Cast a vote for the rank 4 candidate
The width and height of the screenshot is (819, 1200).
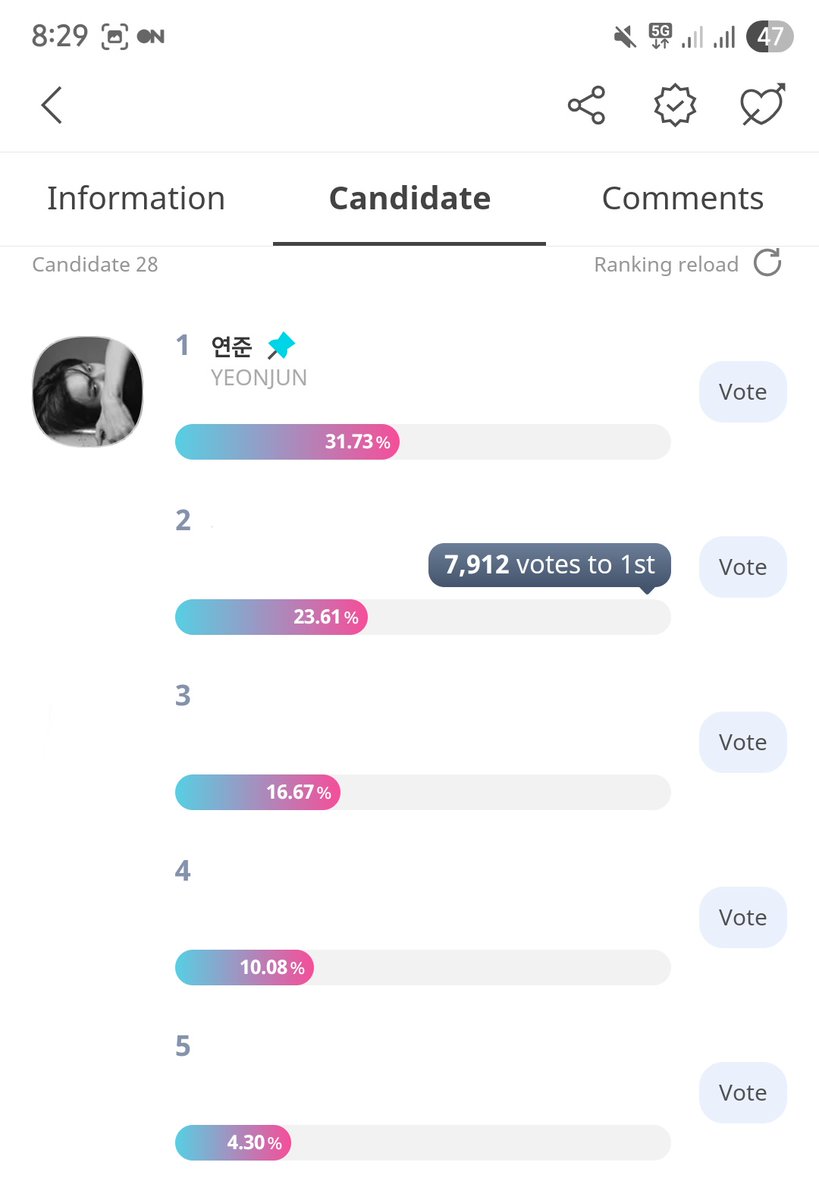pyautogui.click(x=742, y=917)
